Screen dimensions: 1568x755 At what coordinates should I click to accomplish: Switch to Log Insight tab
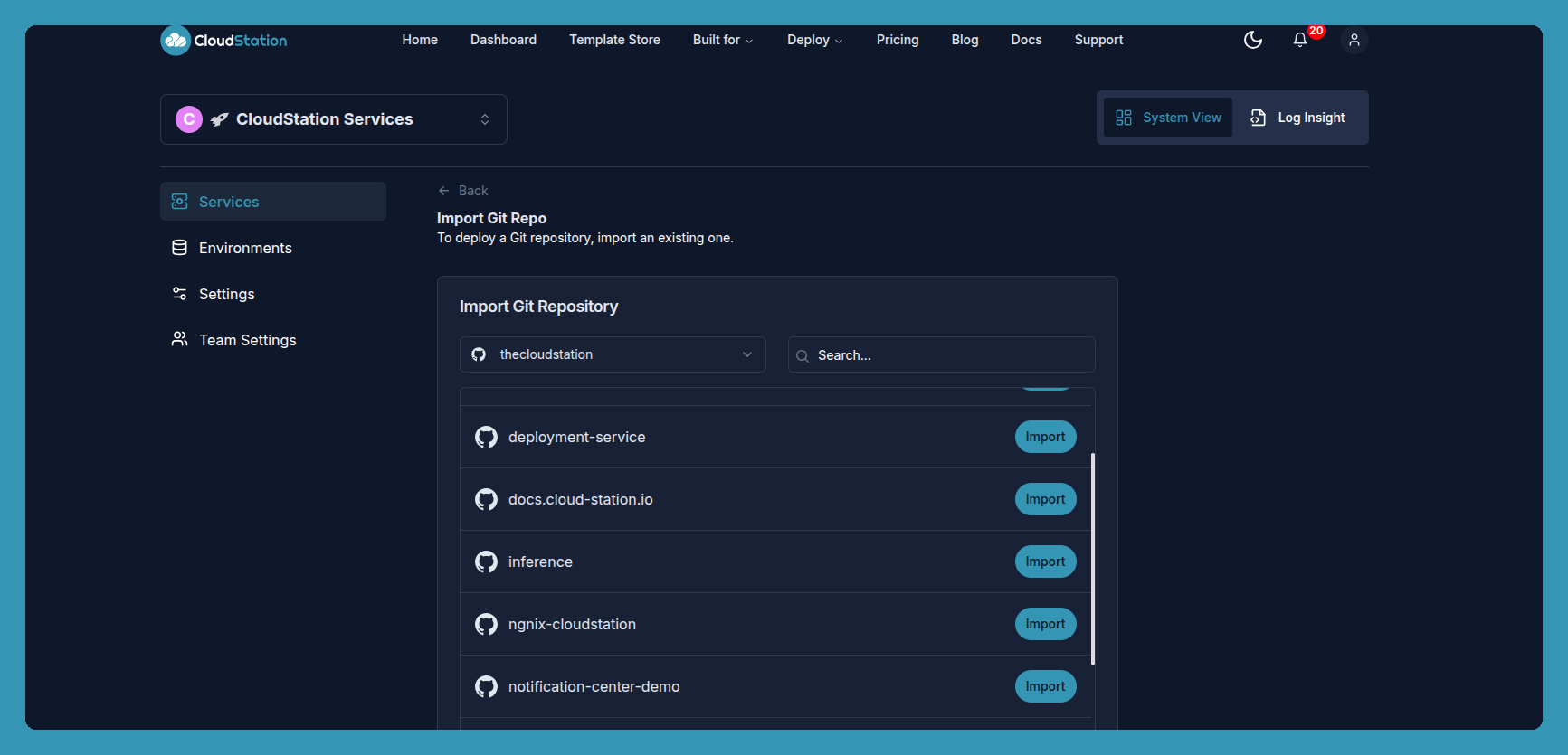[1298, 118]
